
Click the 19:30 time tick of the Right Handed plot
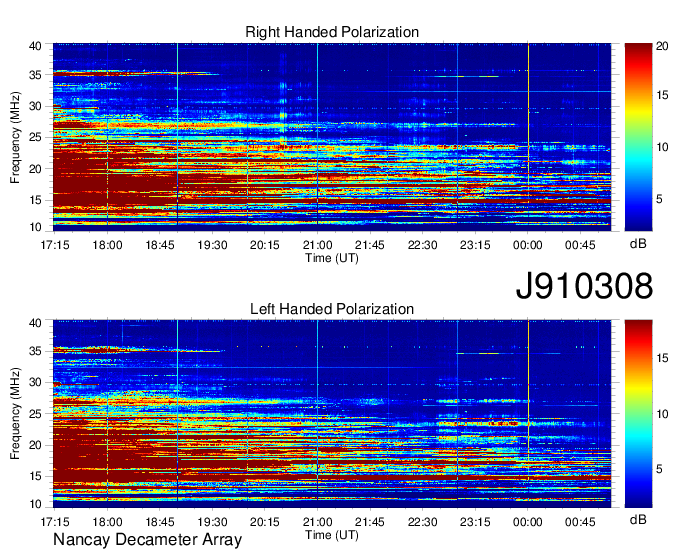click(212, 245)
